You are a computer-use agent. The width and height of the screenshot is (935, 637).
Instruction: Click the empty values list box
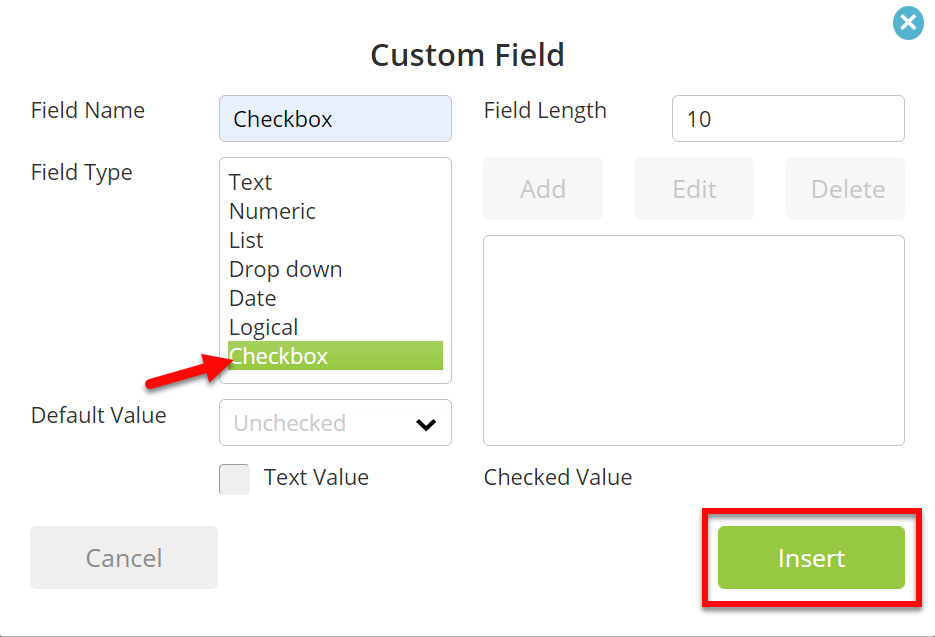693,341
